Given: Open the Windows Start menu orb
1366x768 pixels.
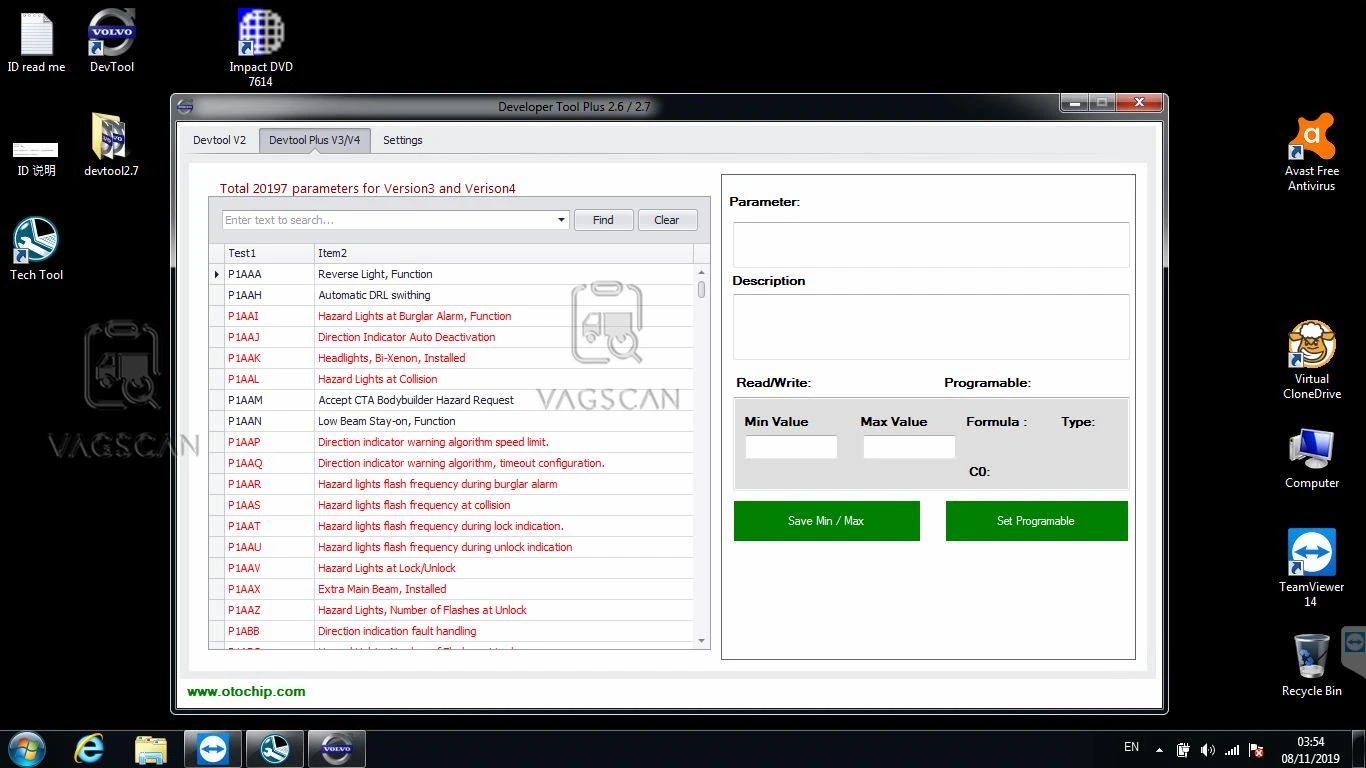Looking at the screenshot, I should pos(27,749).
